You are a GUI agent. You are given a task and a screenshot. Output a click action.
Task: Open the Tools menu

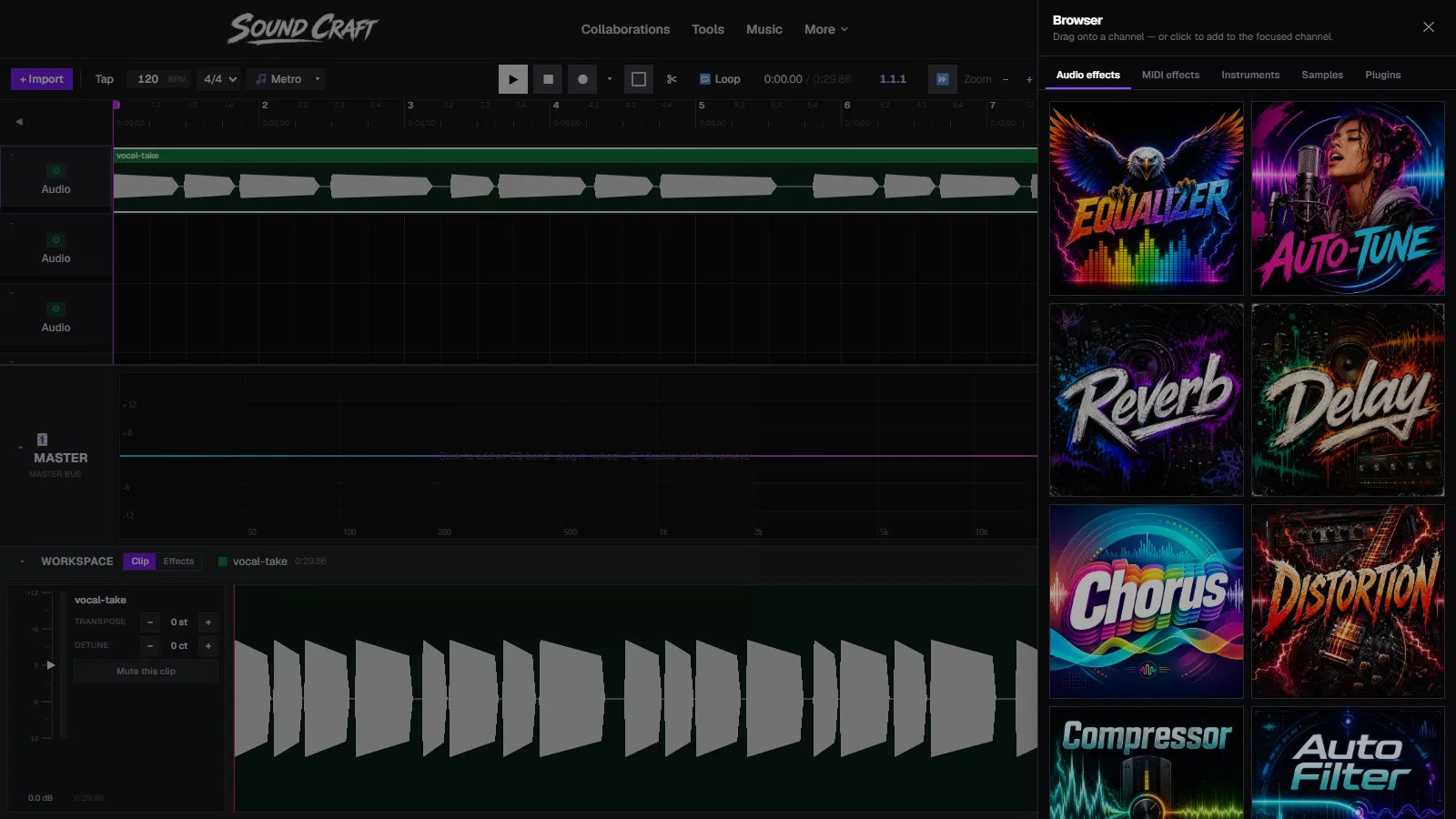(708, 29)
